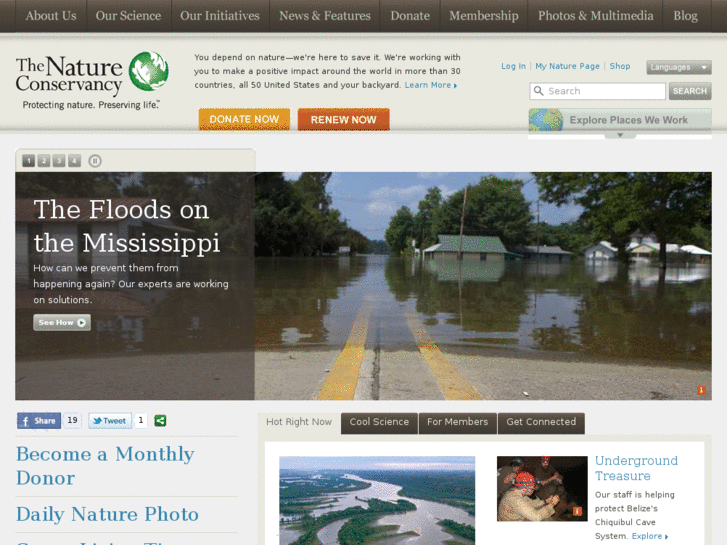
Task: Click the info icon on cave photo
Action: pos(577,511)
